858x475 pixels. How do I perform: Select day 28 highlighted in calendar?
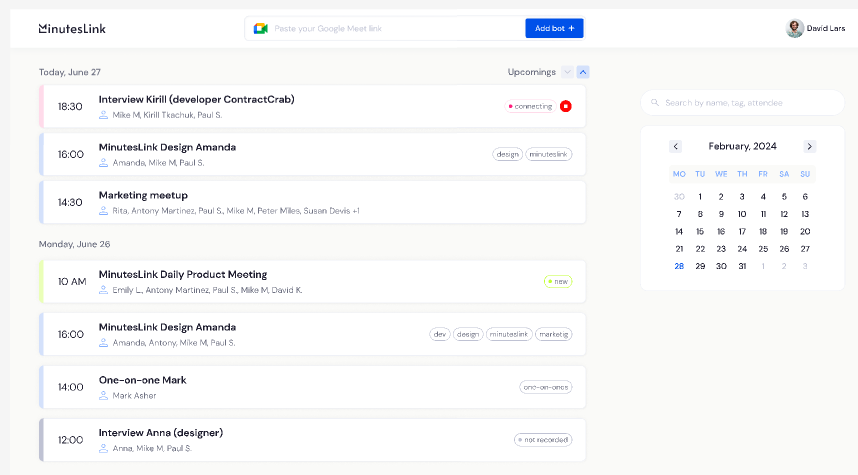coord(679,266)
